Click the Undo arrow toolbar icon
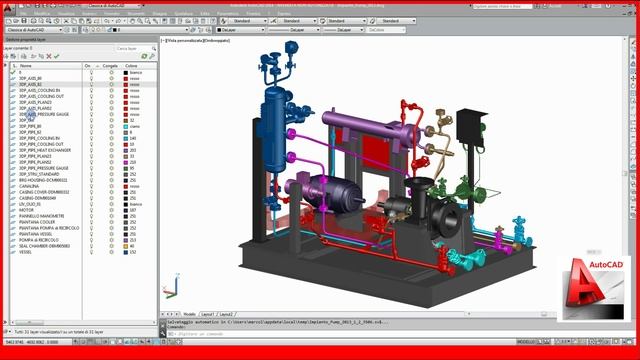Viewport: 640px width, 360px height. pos(107,21)
